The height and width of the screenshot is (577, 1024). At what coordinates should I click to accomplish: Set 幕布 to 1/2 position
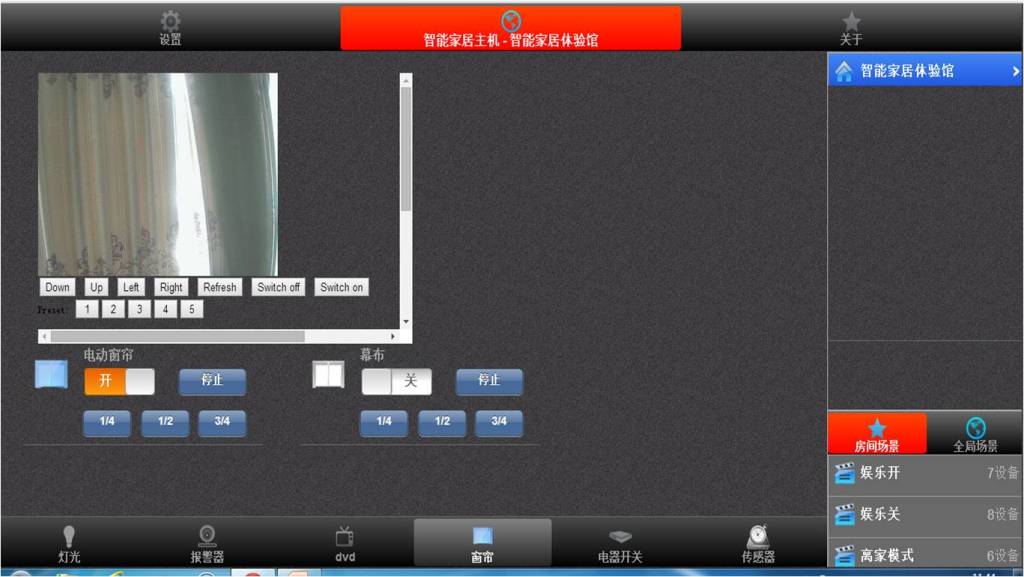442,422
